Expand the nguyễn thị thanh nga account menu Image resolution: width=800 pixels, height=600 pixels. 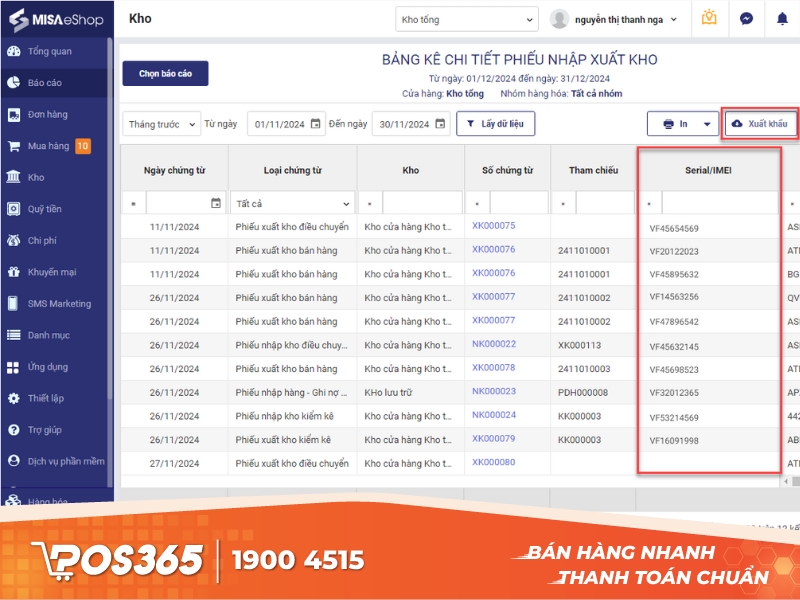pos(673,19)
